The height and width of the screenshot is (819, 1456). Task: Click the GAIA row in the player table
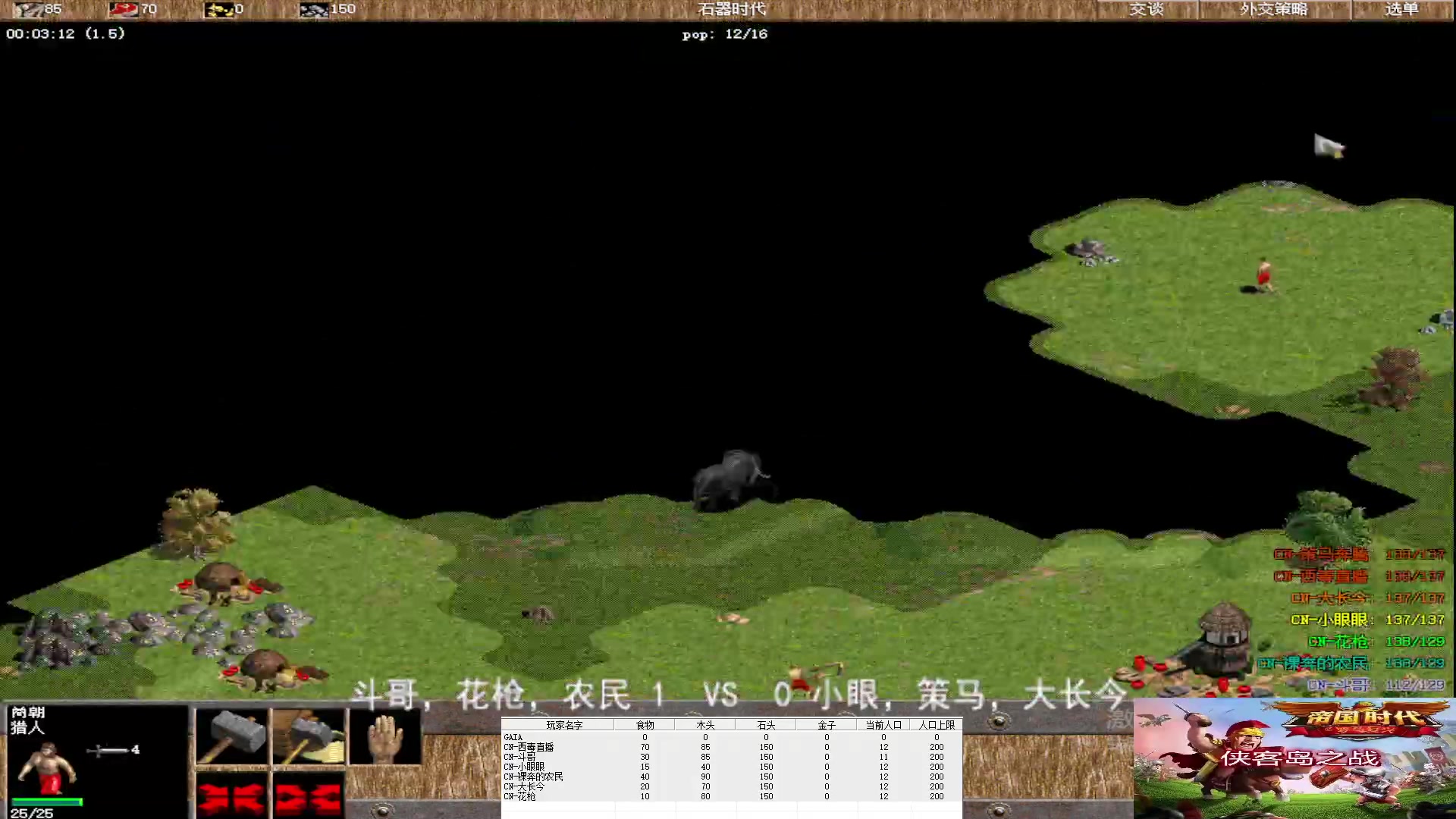[731, 737]
